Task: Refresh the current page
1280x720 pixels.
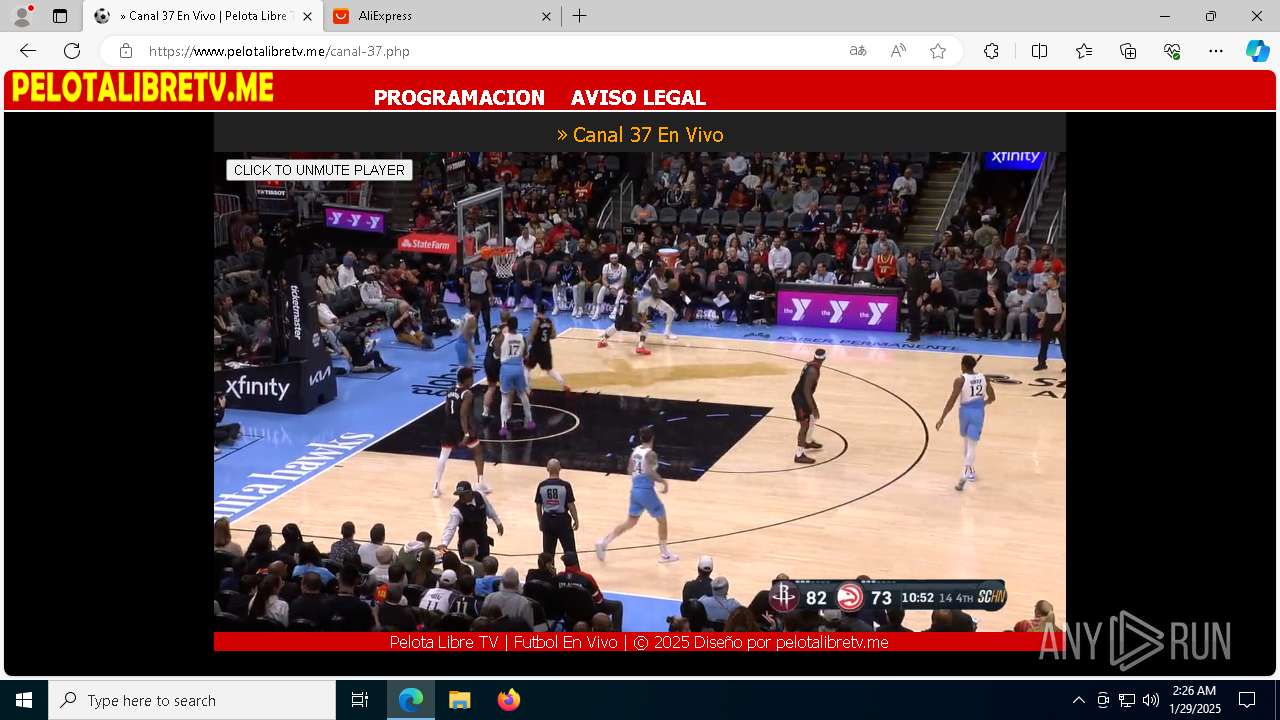Action: coord(72,51)
